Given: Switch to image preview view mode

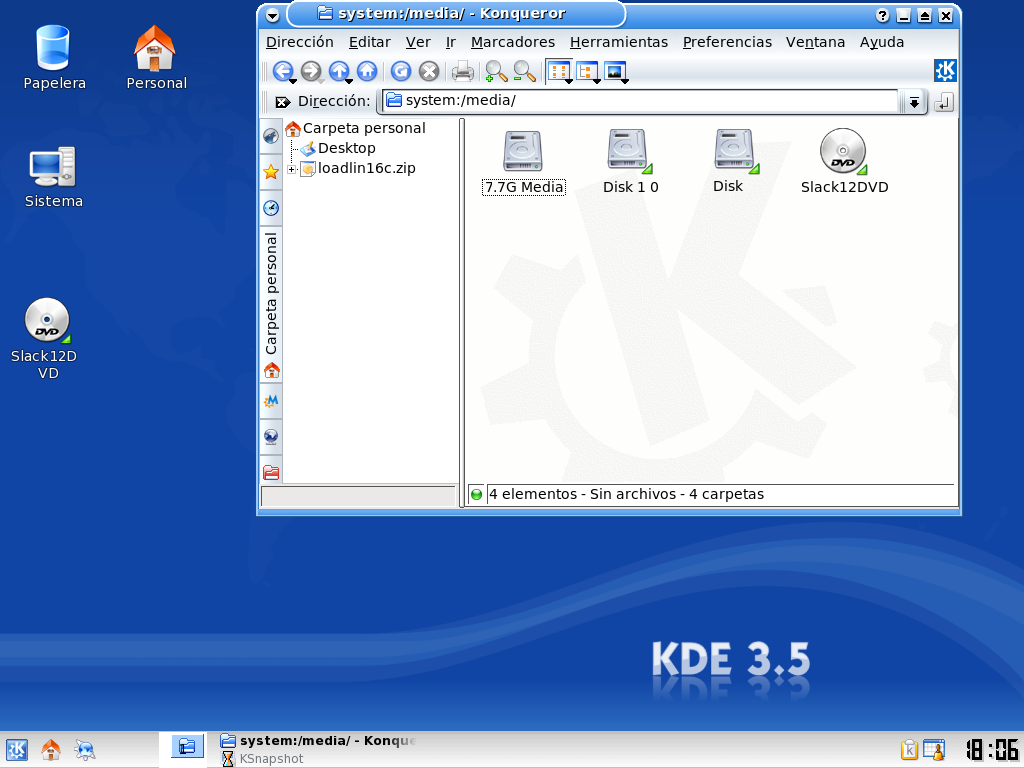Looking at the screenshot, I should [615, 71].
